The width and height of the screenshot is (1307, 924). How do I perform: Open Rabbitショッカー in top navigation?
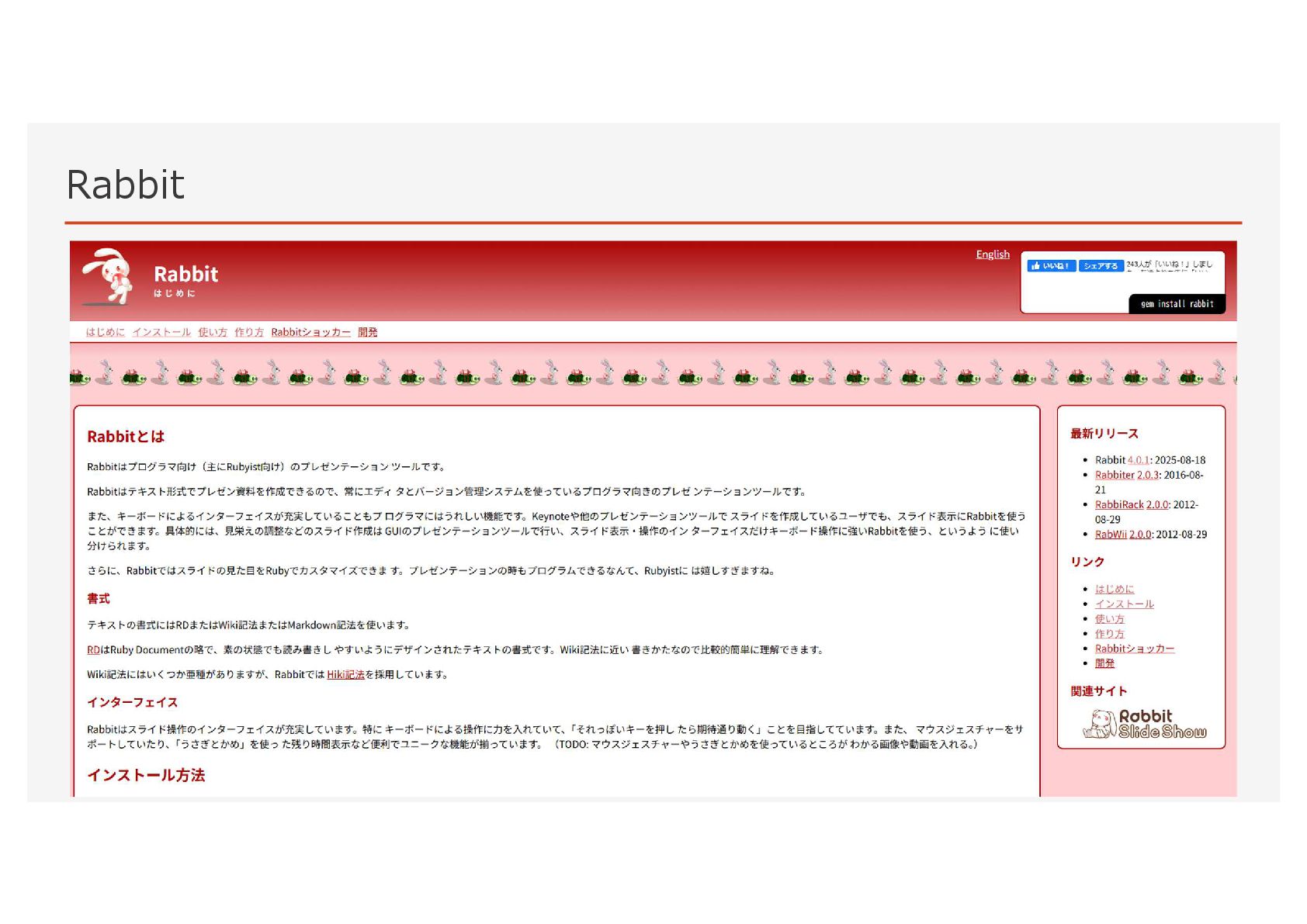(310, 332)
